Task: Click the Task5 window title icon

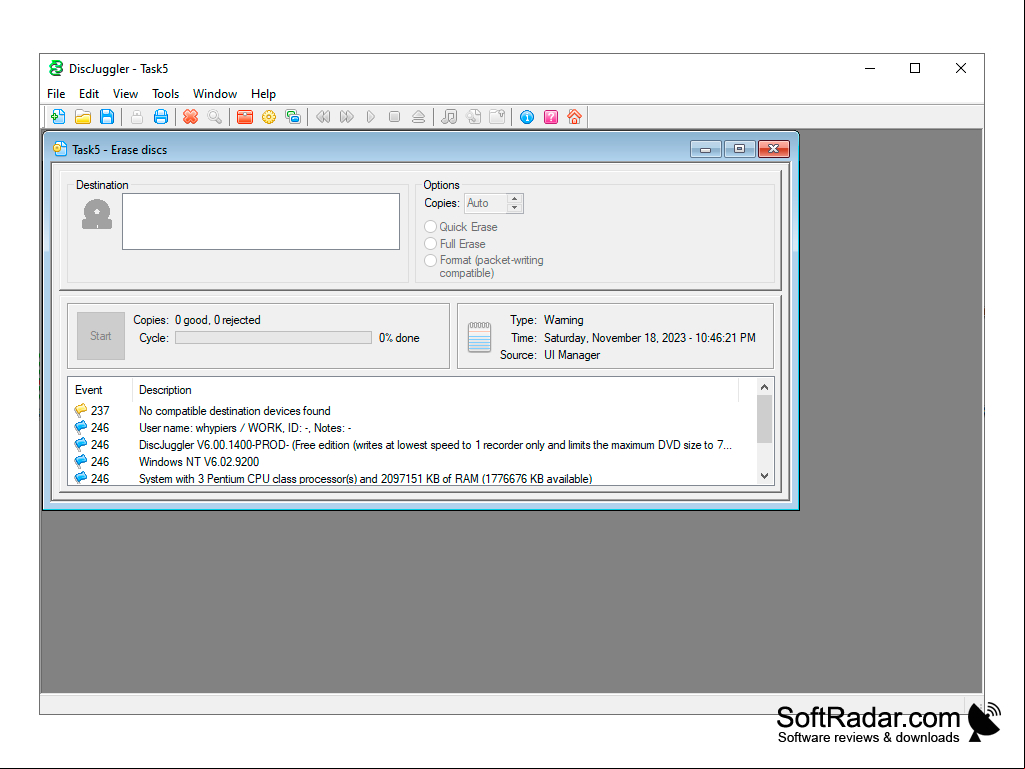Action: click(x=60, y=149)
